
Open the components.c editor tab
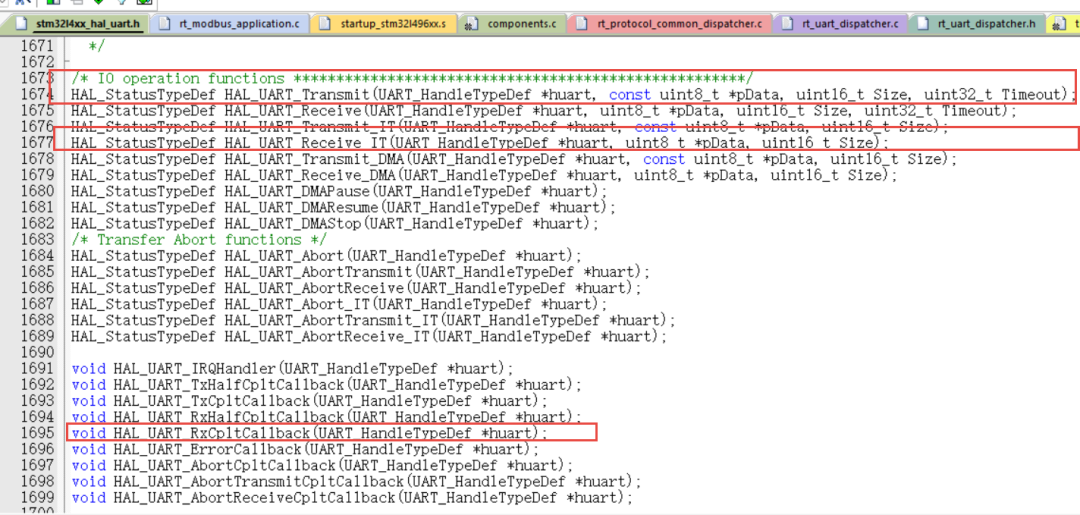pos(512,24)
